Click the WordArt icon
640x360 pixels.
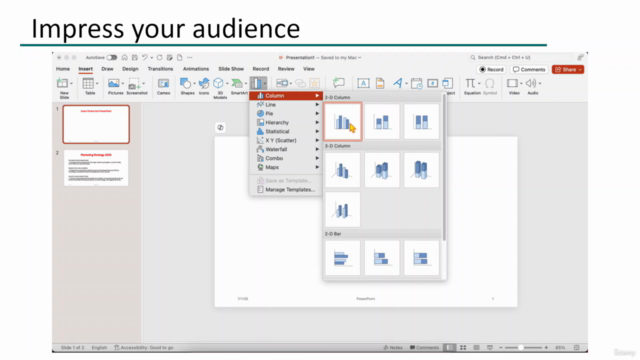pos(398,83)
